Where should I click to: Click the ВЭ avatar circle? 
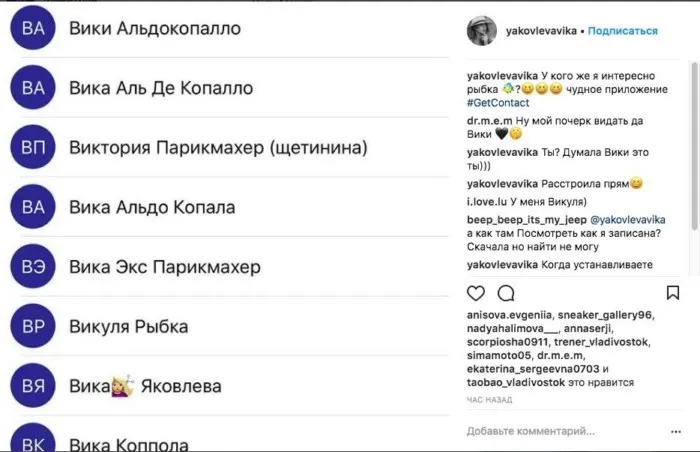pos(33,267)
